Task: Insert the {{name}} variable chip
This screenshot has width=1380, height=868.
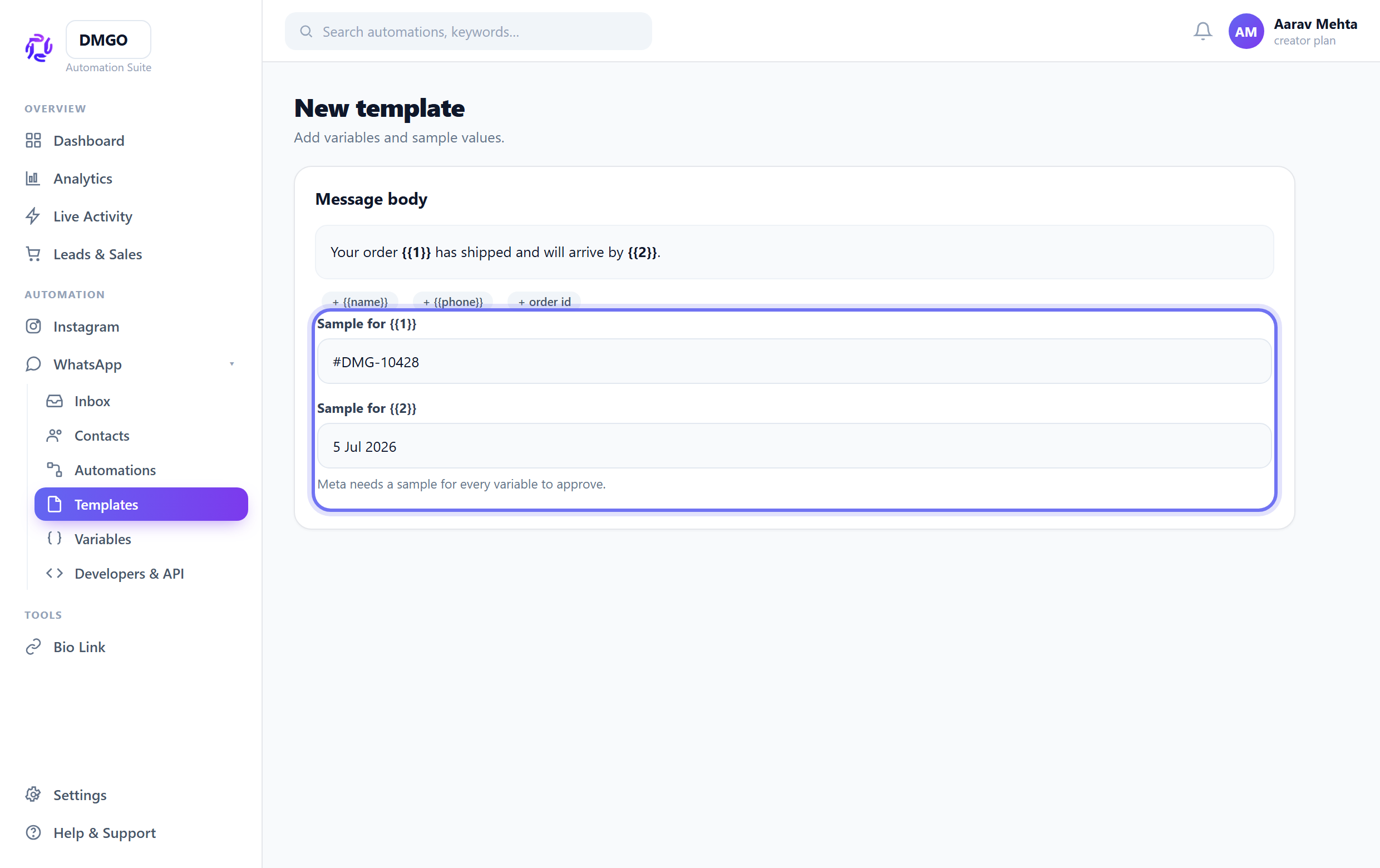Action: pos(360,302)
